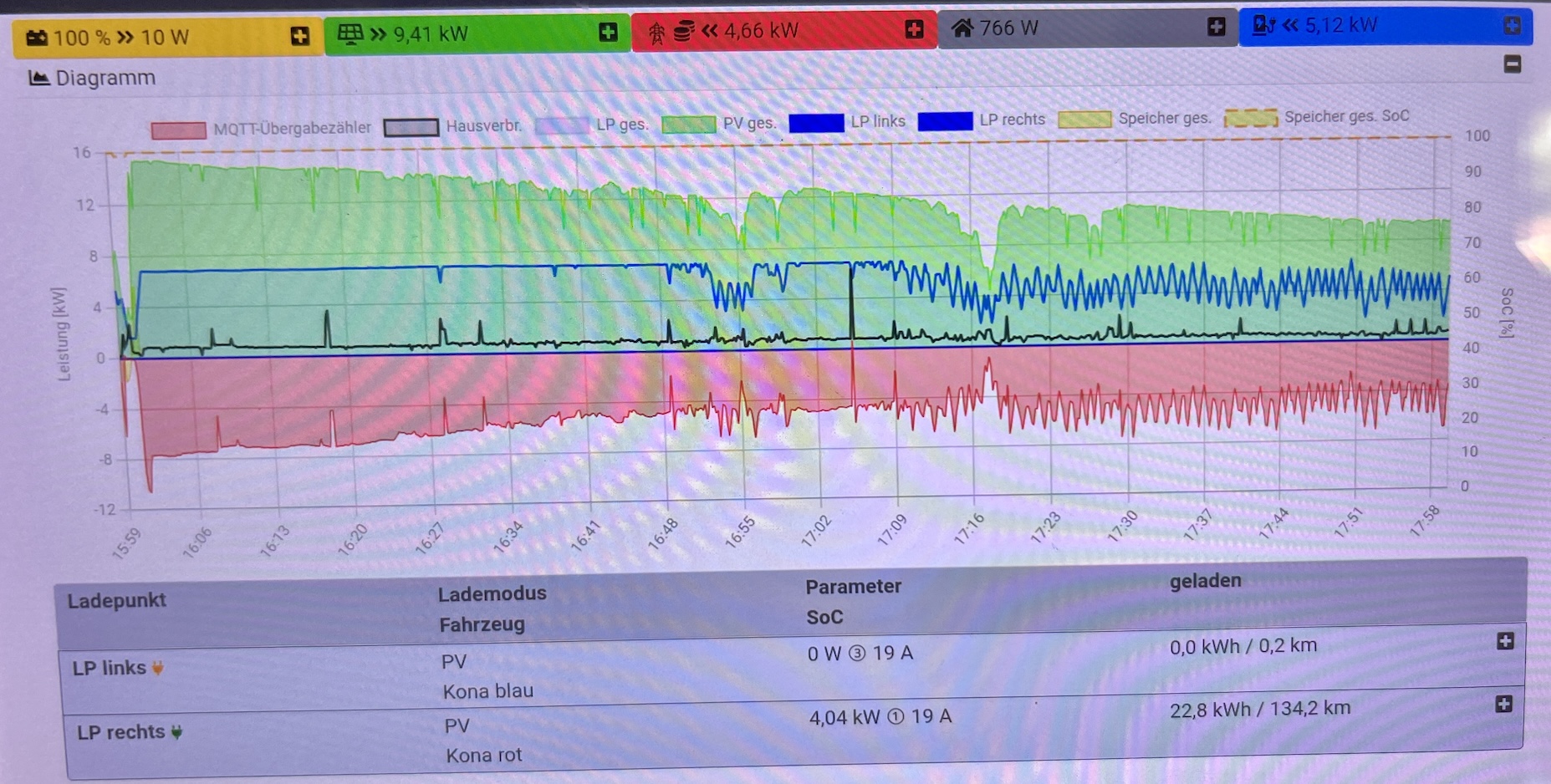Click the chart icon beside Diagramm

pos(38,78)
